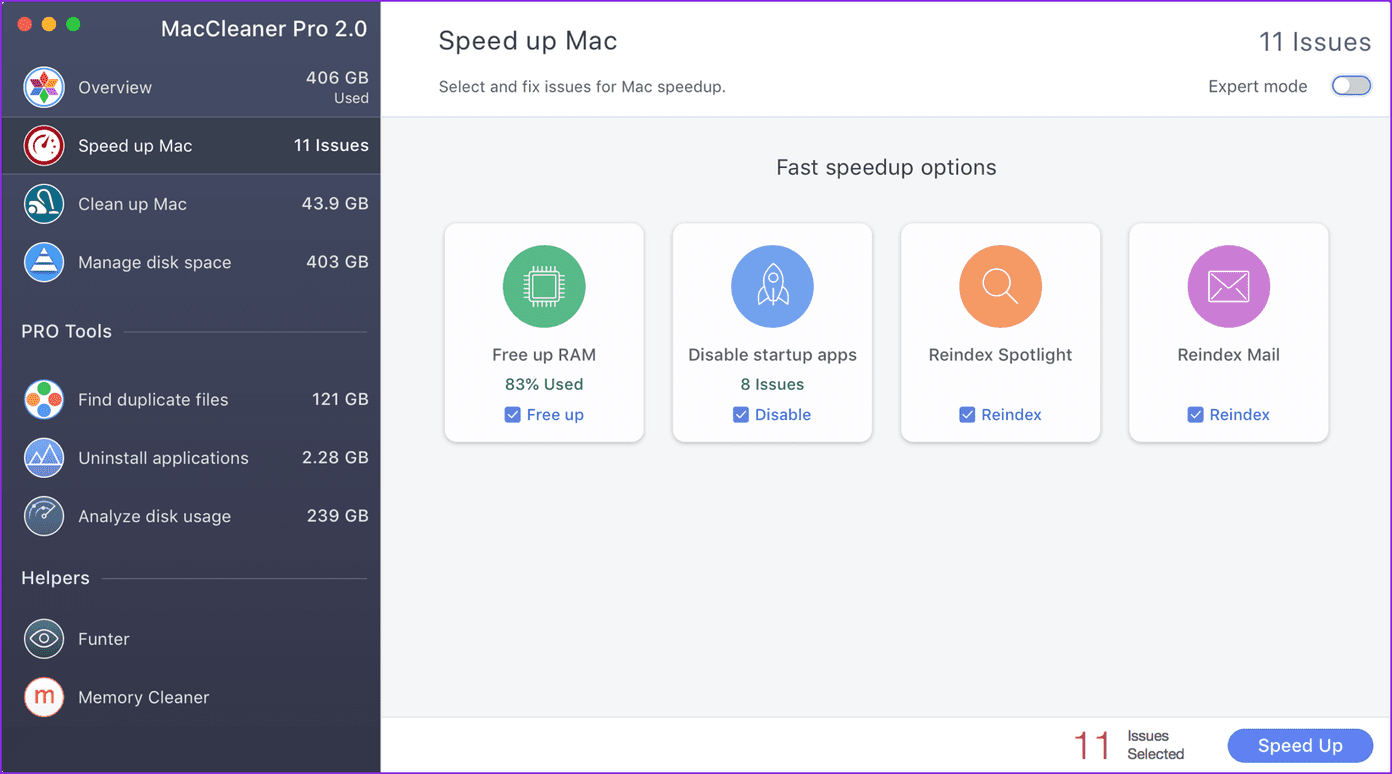
Task: Click the green Free up RAM chip icon
Action: tap(544, 287)
